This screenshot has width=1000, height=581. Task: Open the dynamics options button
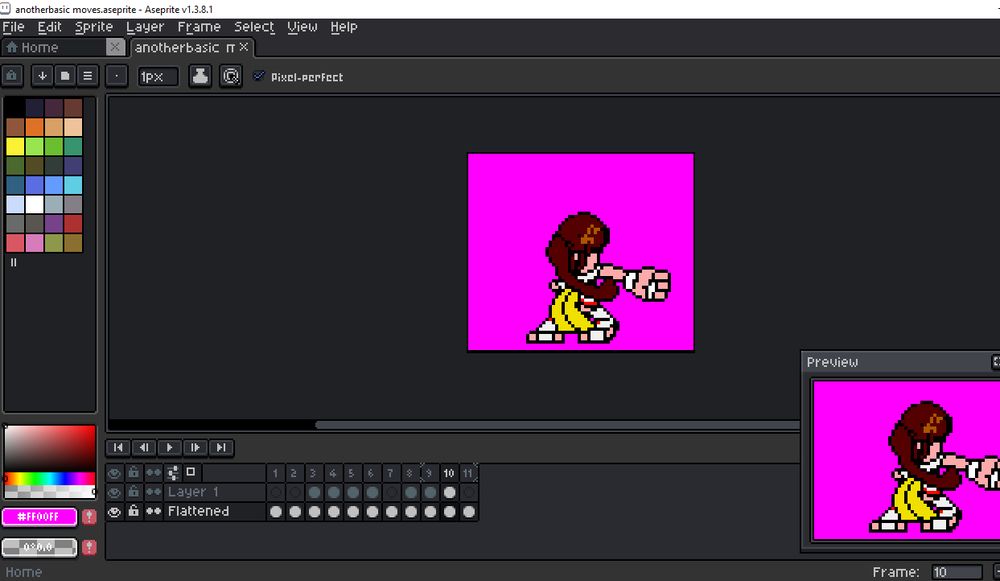pyautogui.click(x=231, y=77)
